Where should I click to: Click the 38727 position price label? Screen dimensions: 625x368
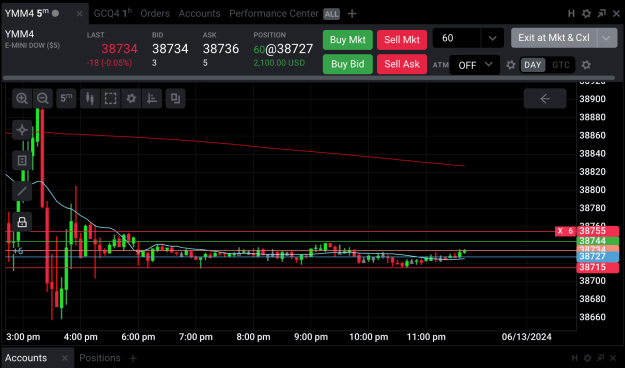(x=597, y=256)
